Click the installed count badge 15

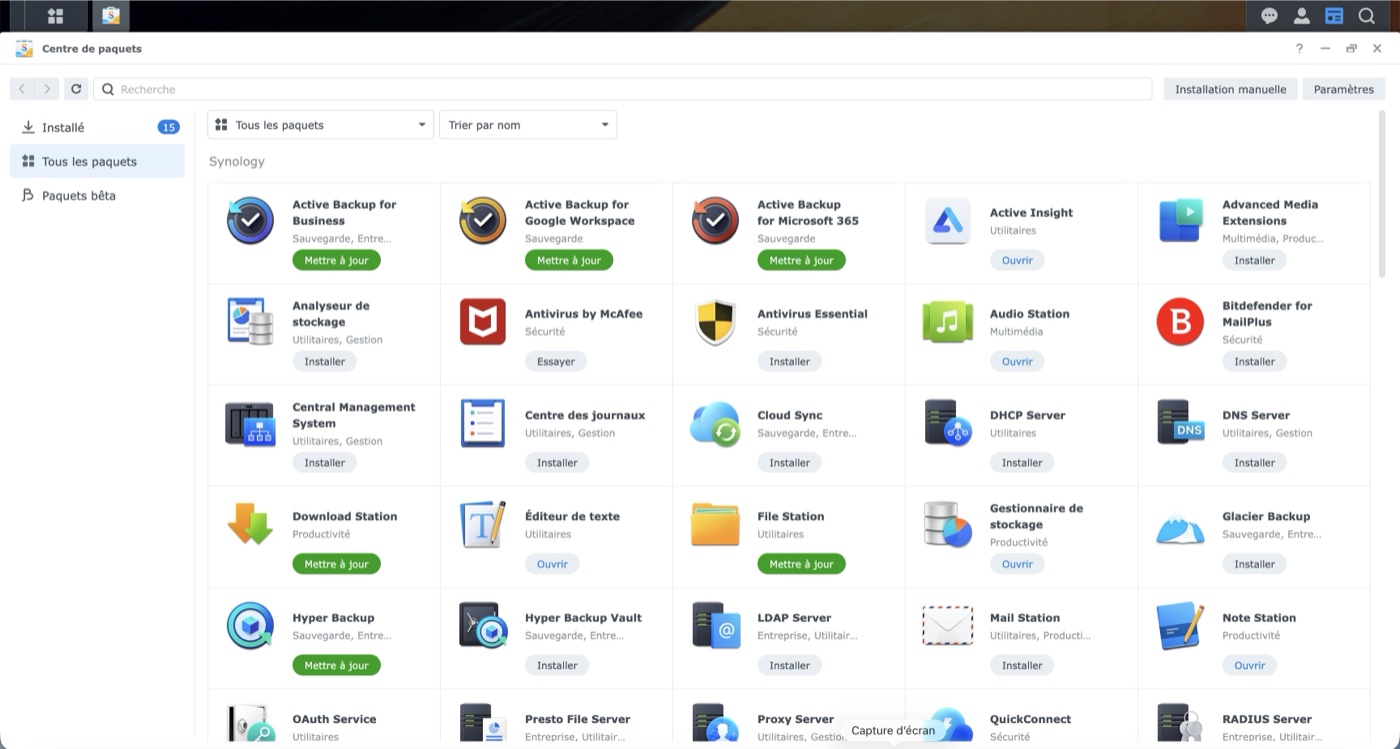168,127
